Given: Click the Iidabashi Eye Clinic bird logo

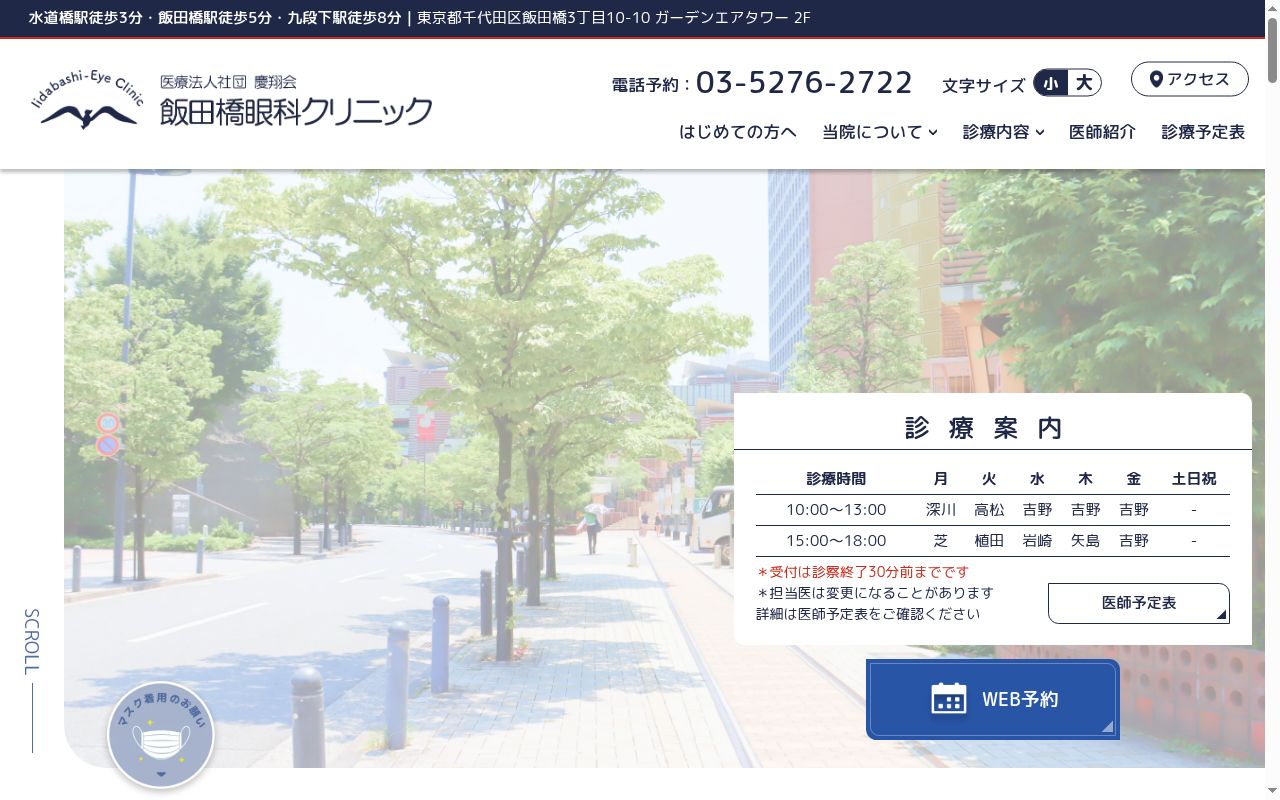Looking at the screenshot, I should [88, 101].
